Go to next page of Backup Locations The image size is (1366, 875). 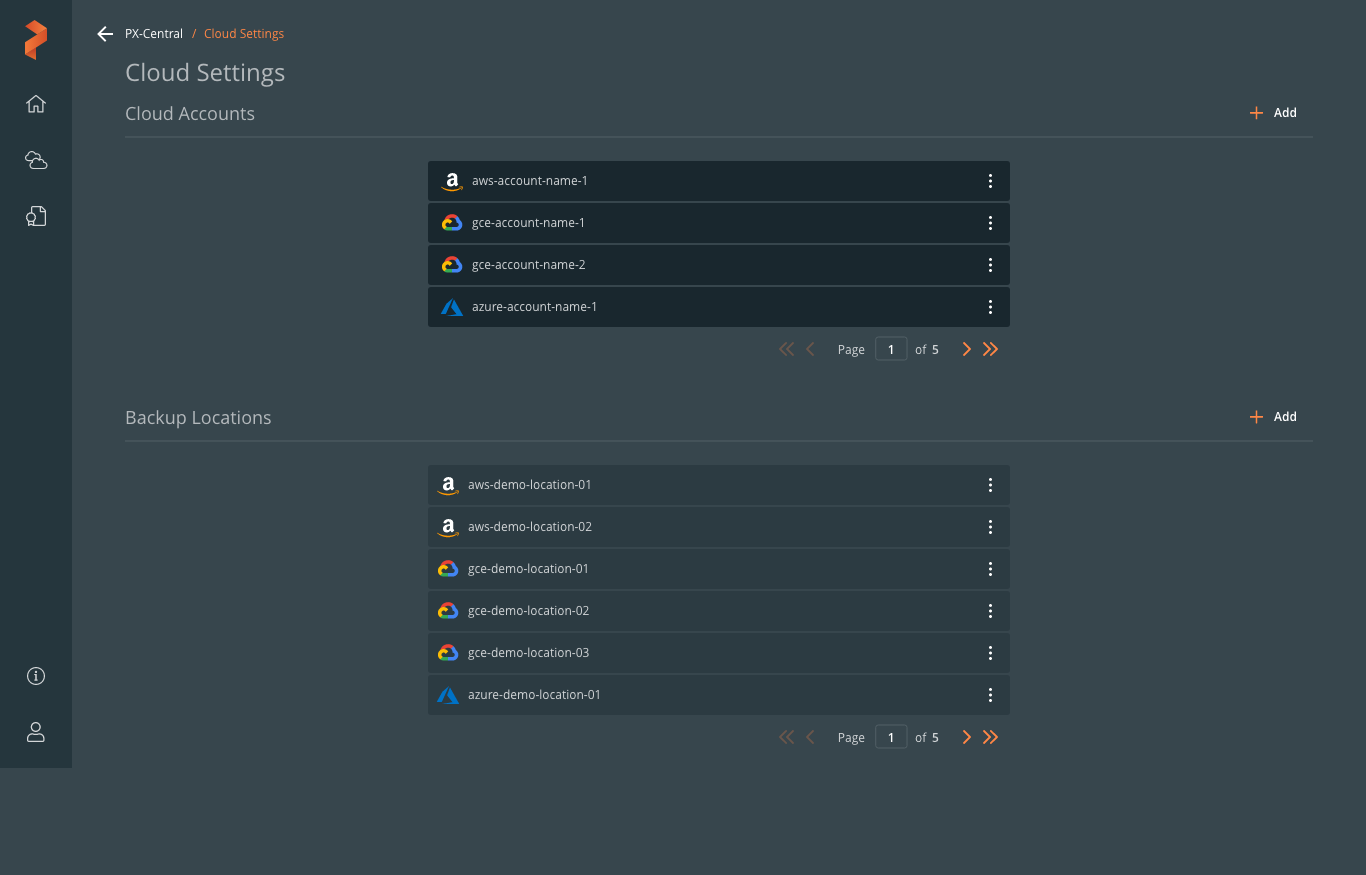[x=966, y=737]
